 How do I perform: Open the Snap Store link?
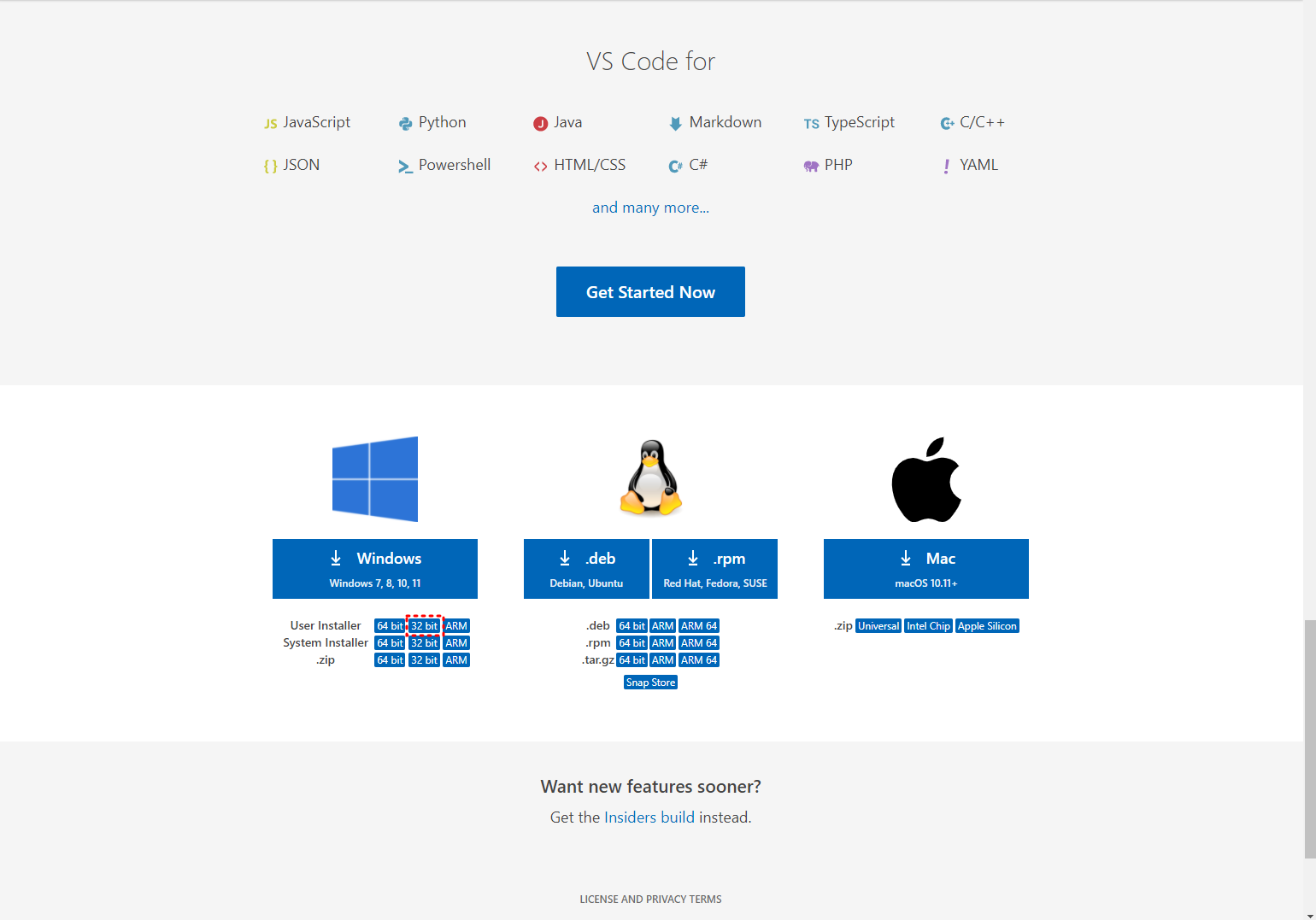click(x=650, y=683)
